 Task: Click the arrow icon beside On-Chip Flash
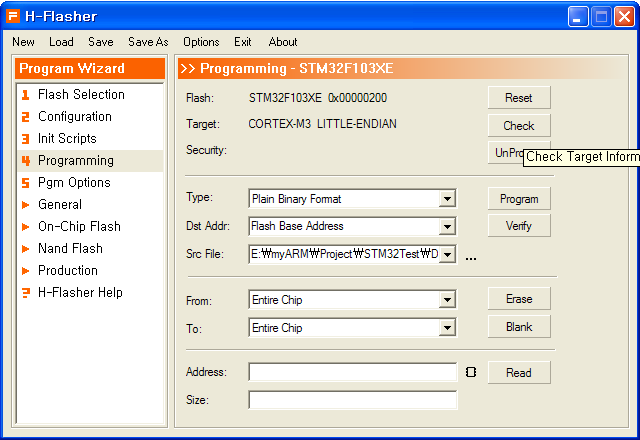coord(25,227)
